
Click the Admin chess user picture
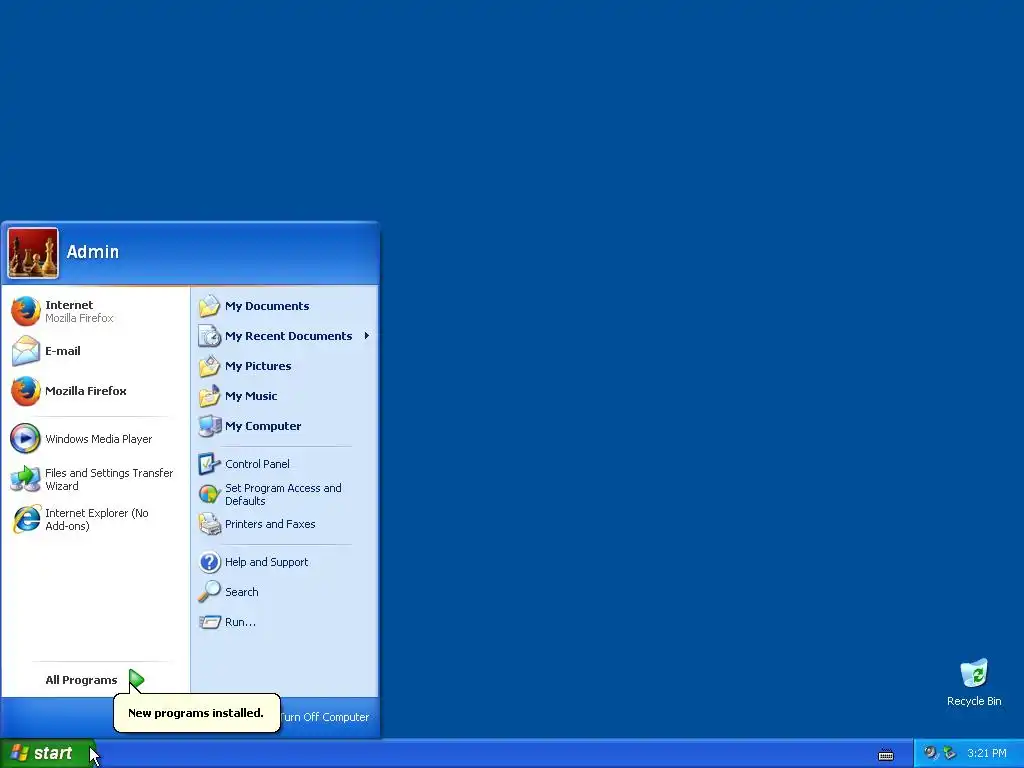tap(33, 253)
